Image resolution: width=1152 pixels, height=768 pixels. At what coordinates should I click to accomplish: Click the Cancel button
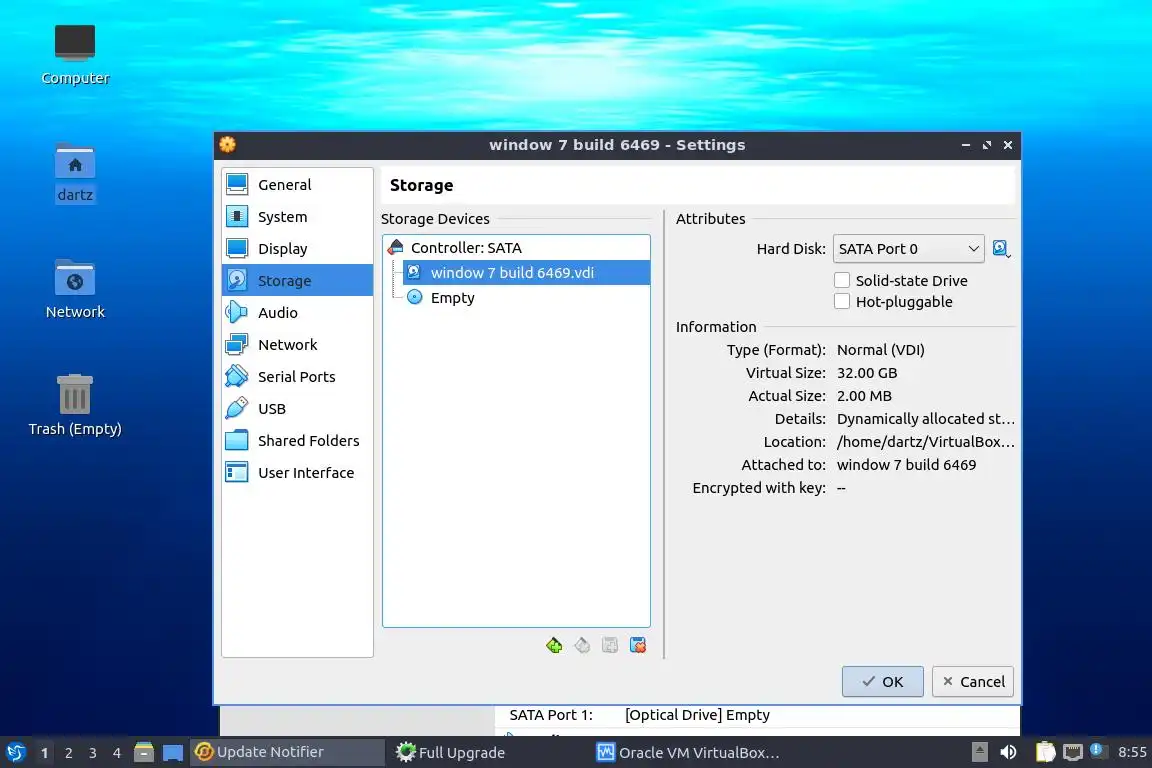pyautogui.click(x=973, y=681)
